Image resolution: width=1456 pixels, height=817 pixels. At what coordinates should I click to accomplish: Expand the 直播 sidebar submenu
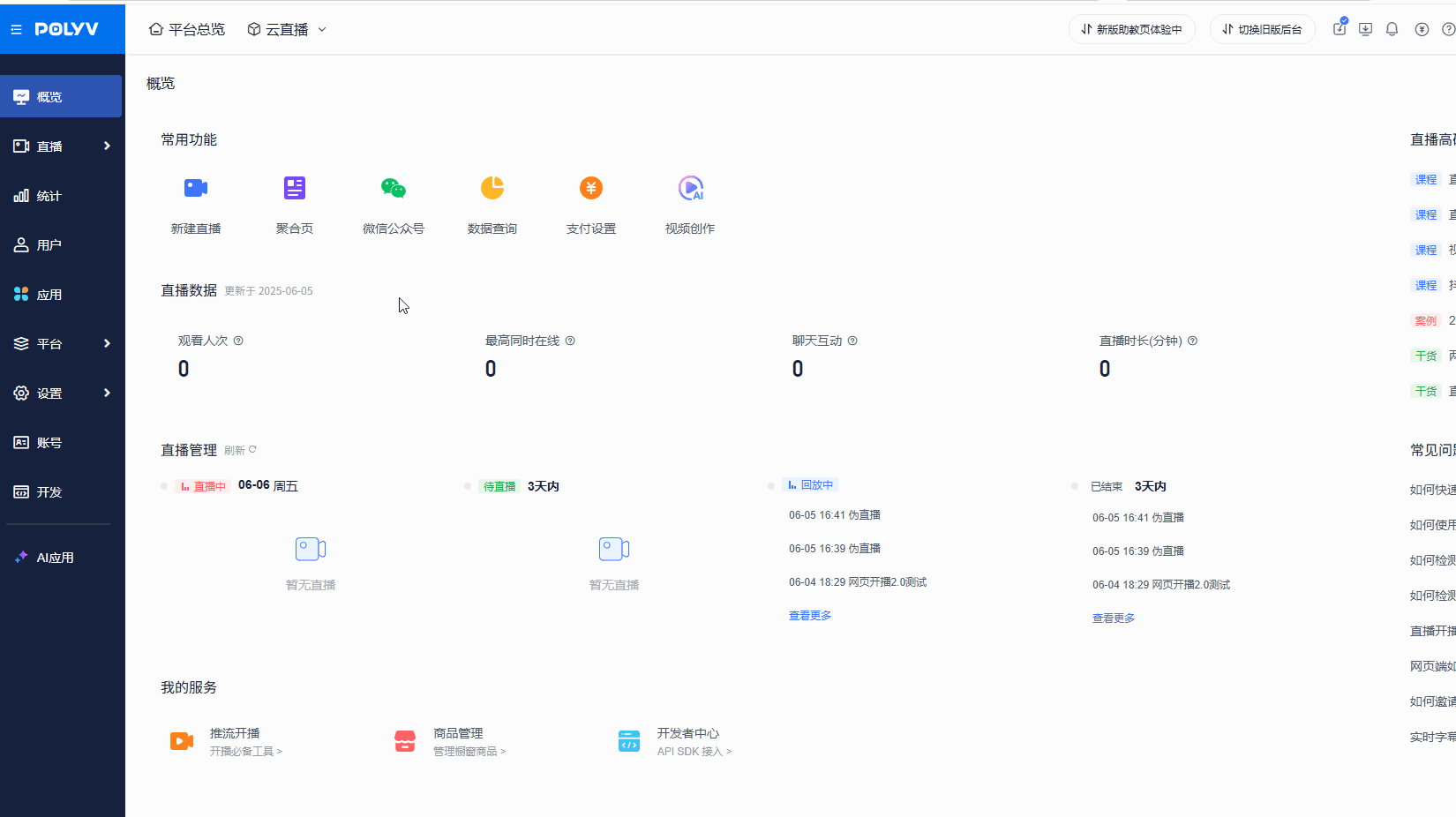coord(107,146)
